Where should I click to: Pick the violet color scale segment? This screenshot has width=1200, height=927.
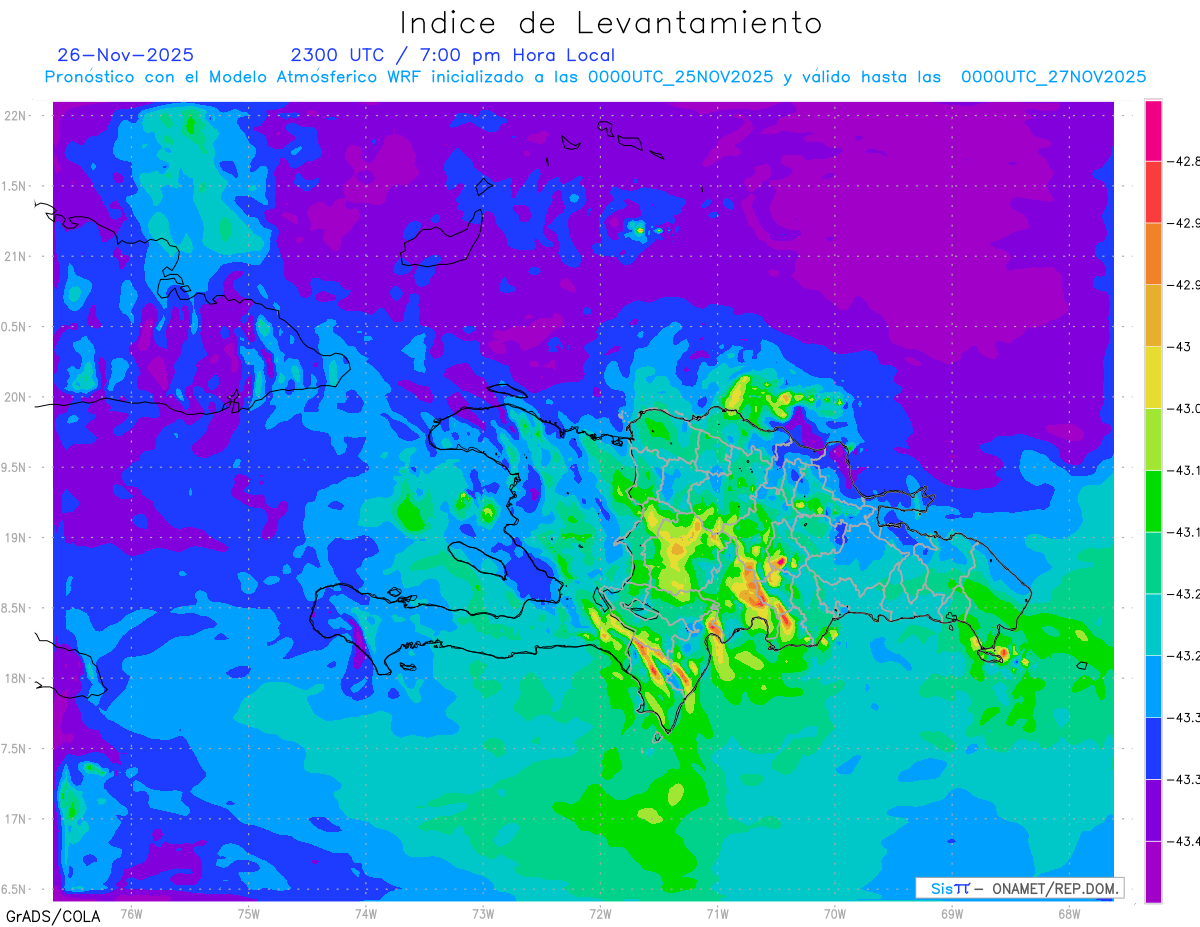[1153, 810]
